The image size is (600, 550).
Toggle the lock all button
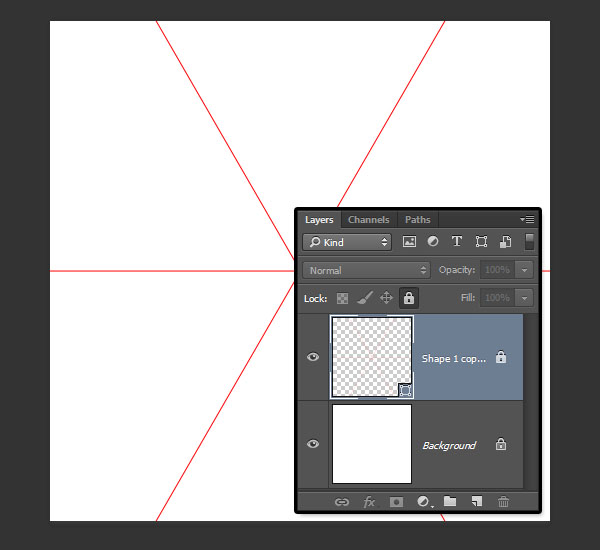[x=408, y=298]
